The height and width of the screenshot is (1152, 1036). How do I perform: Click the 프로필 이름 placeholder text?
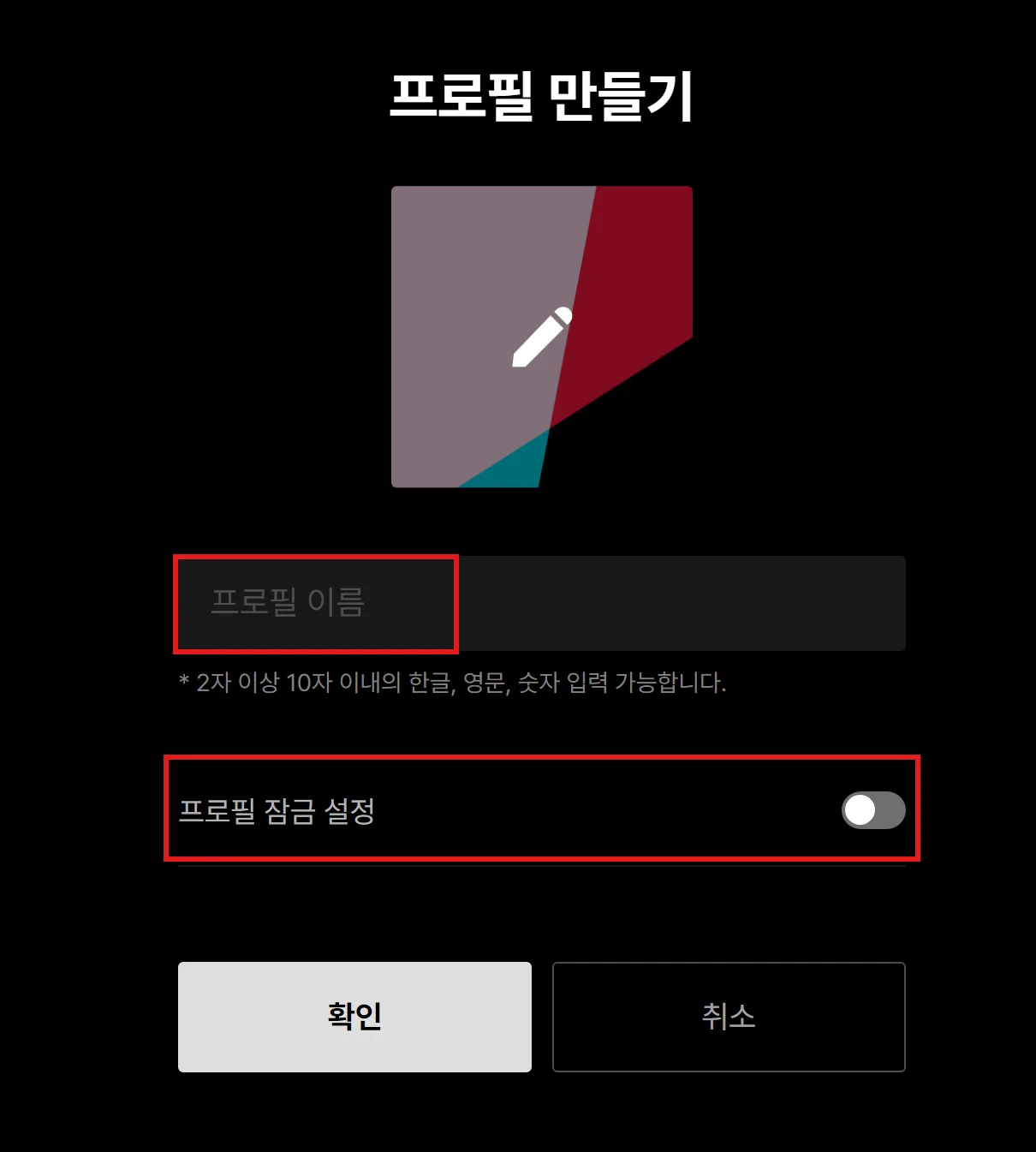click(288, 601)
